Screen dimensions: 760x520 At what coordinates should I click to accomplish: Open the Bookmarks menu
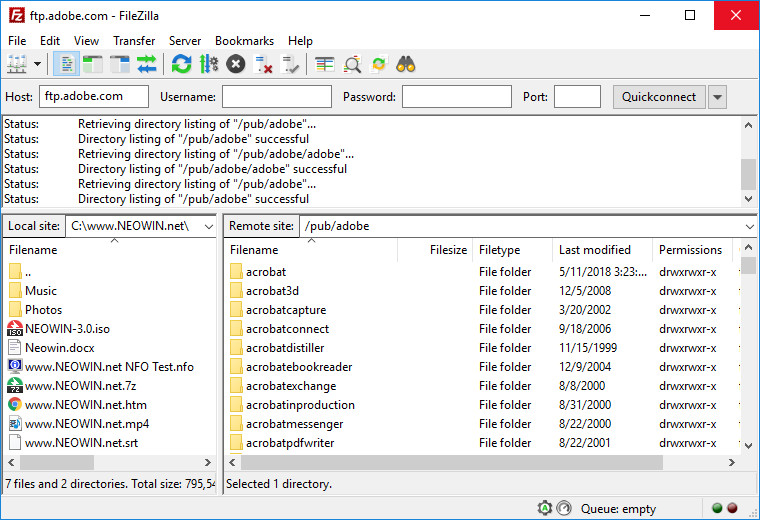click(x=244, y=41)
